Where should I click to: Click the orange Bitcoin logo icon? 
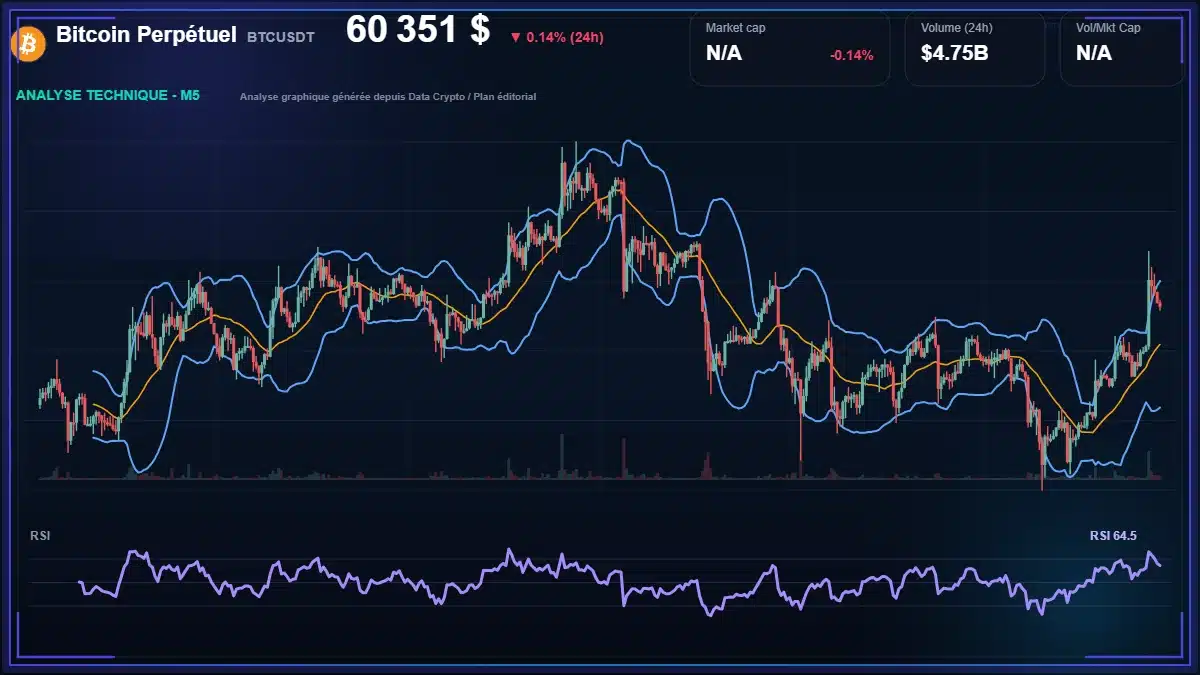coord(27,43)
